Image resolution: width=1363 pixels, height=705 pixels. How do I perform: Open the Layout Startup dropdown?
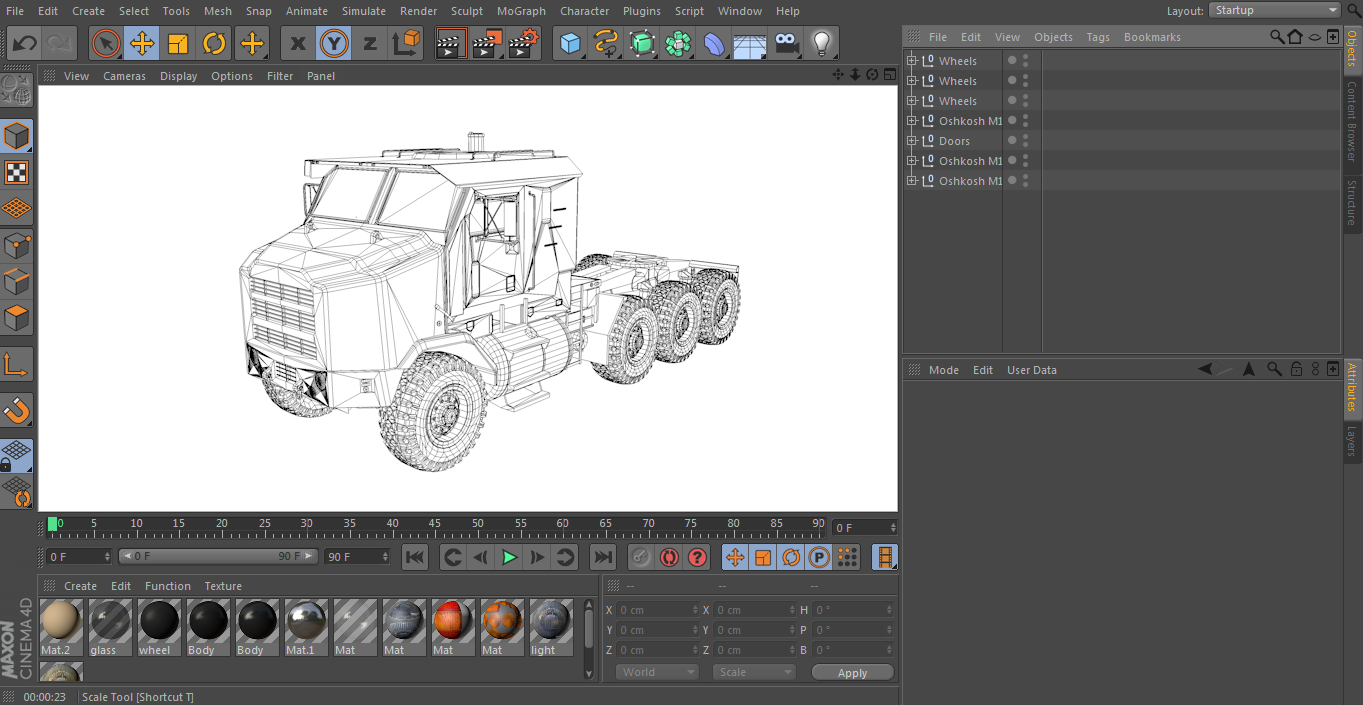tap(1275, 10)
